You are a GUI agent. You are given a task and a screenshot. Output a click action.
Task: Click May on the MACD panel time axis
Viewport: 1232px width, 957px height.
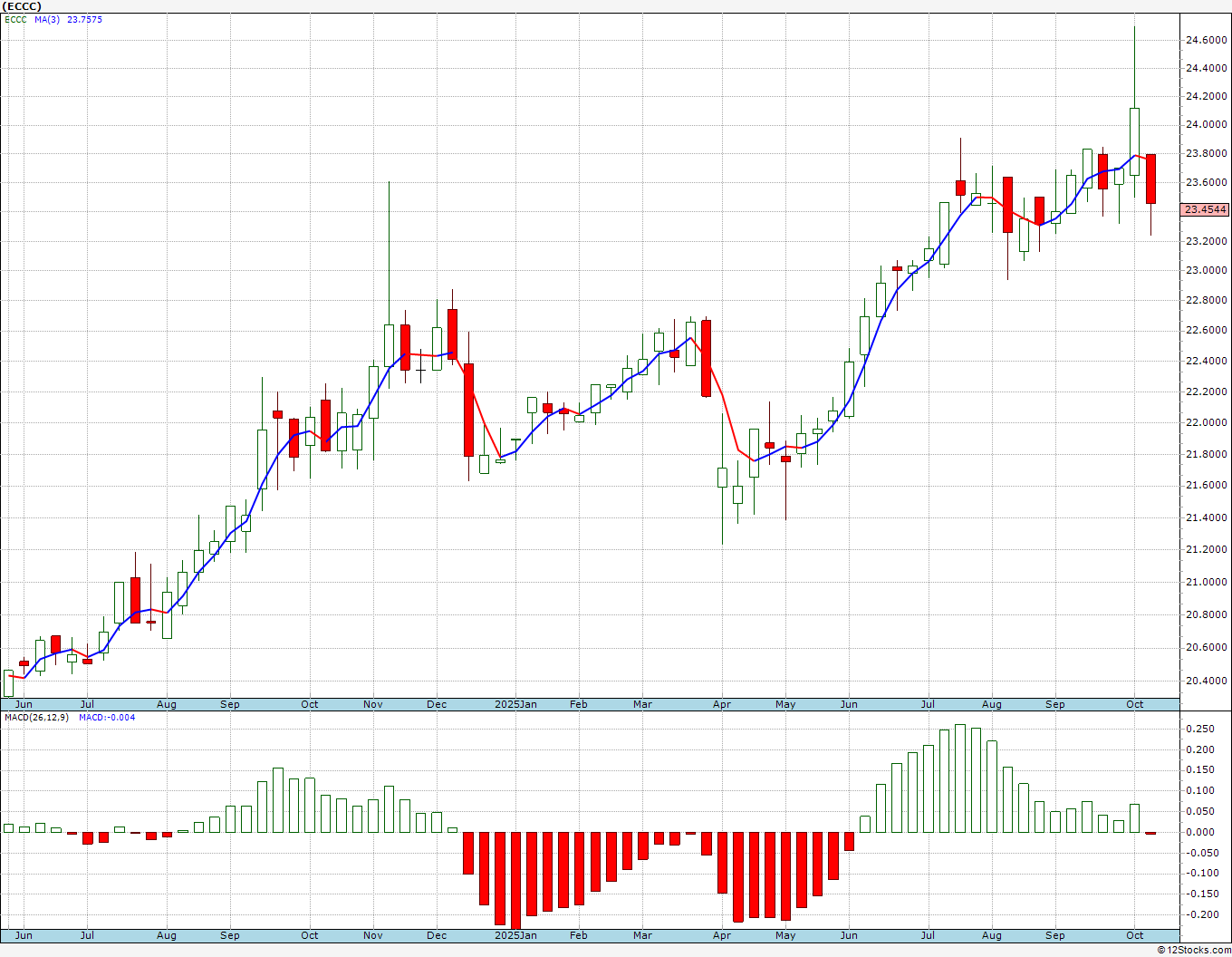785,935
